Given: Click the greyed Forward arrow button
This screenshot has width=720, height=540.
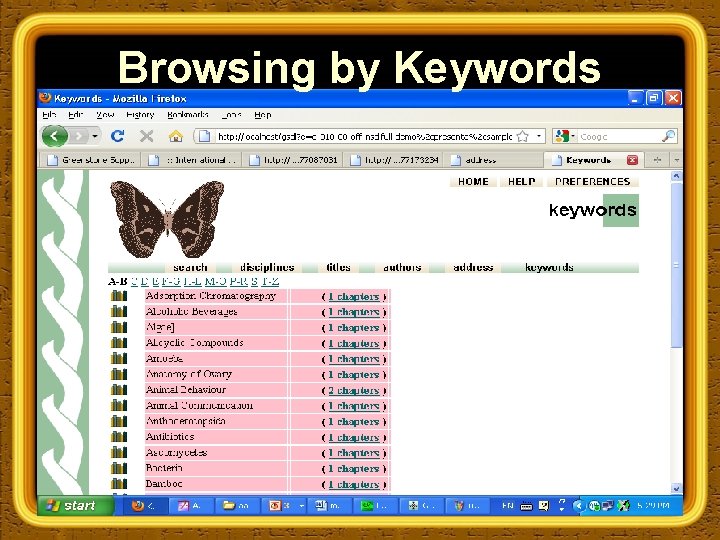Looking at the screenshot, I should tap(79, 136).
